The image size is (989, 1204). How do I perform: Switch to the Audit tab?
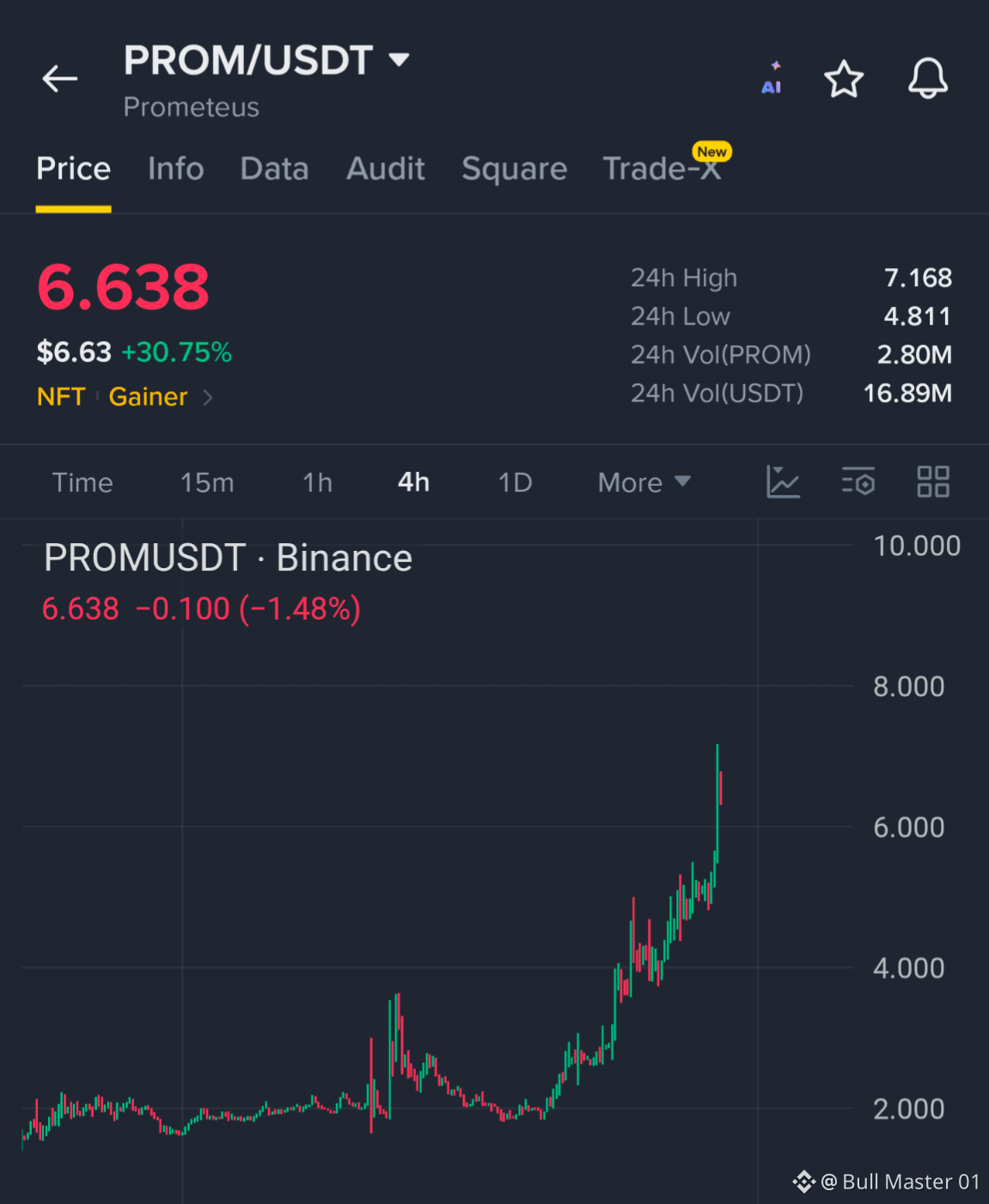(x=386, y=168)
